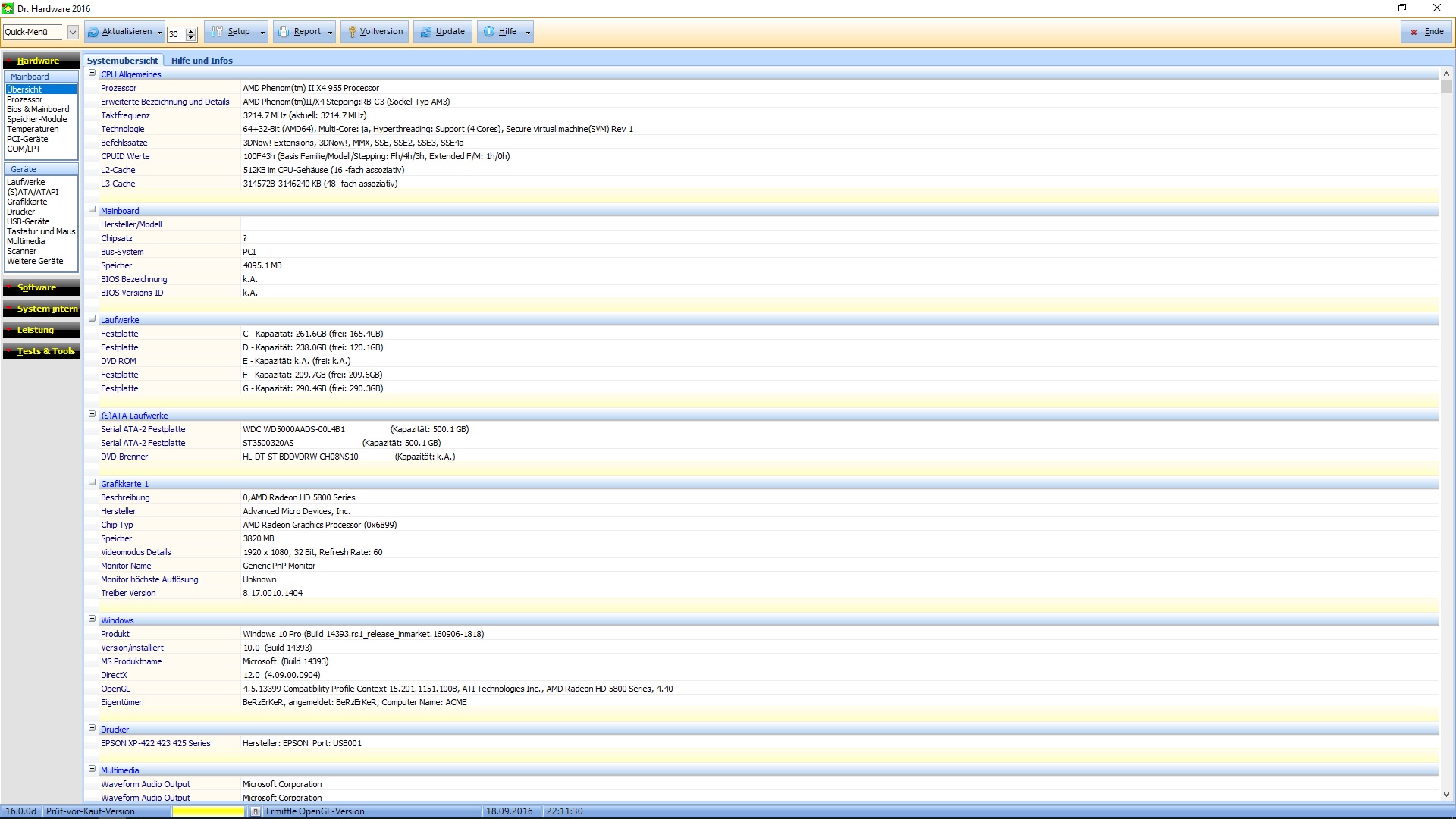Collapse the Grafikkarte 1 section

pyautogui.click(x=93, y=483)
